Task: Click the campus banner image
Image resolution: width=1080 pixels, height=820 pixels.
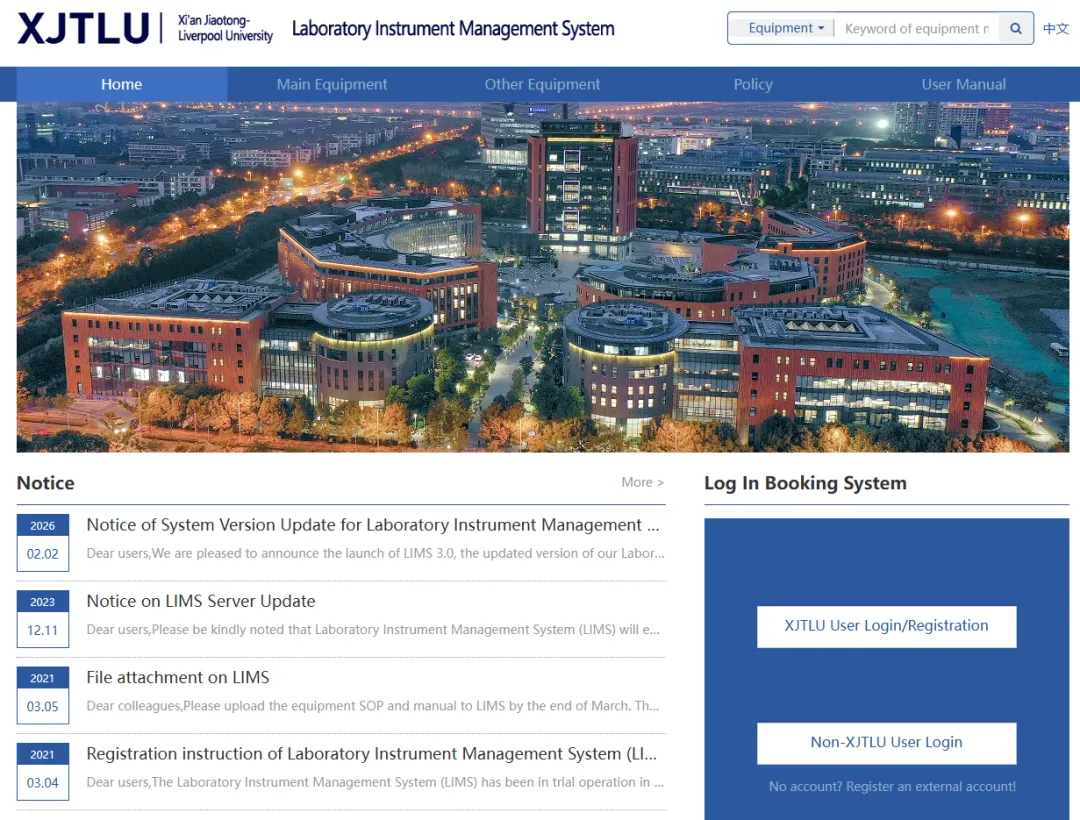Action: pos(542,277)
